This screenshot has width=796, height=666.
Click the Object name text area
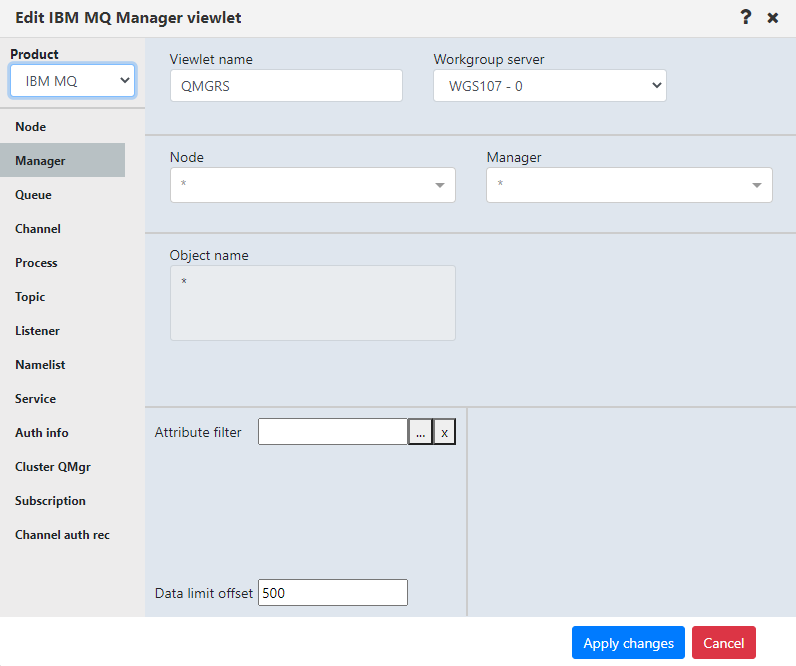pos(313,303)
